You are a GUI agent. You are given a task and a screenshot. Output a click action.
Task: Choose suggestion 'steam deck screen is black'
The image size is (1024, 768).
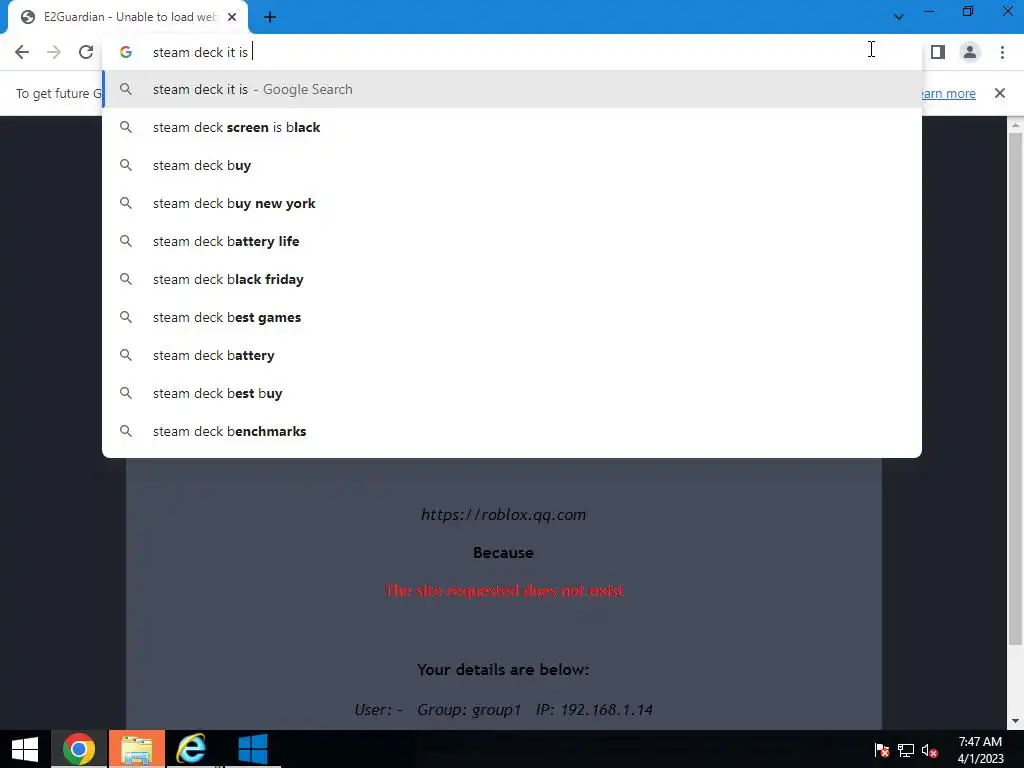pyautogui.click(x=512, y=127)
